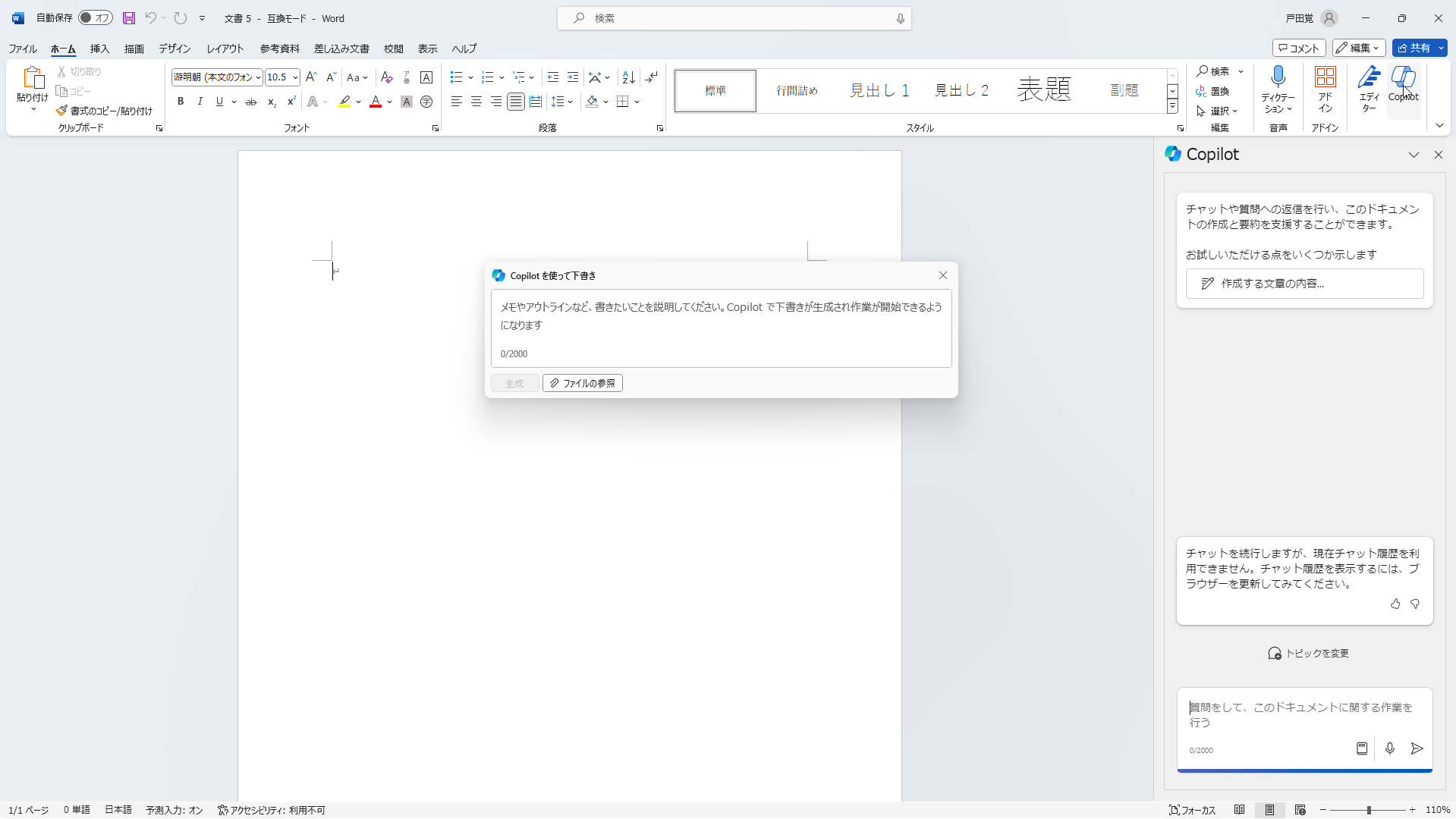Viewport: 1456px width, 819px height.
Task: Click the thumbs down icon in Copilot pane
Action: [x=1415, y=604]
